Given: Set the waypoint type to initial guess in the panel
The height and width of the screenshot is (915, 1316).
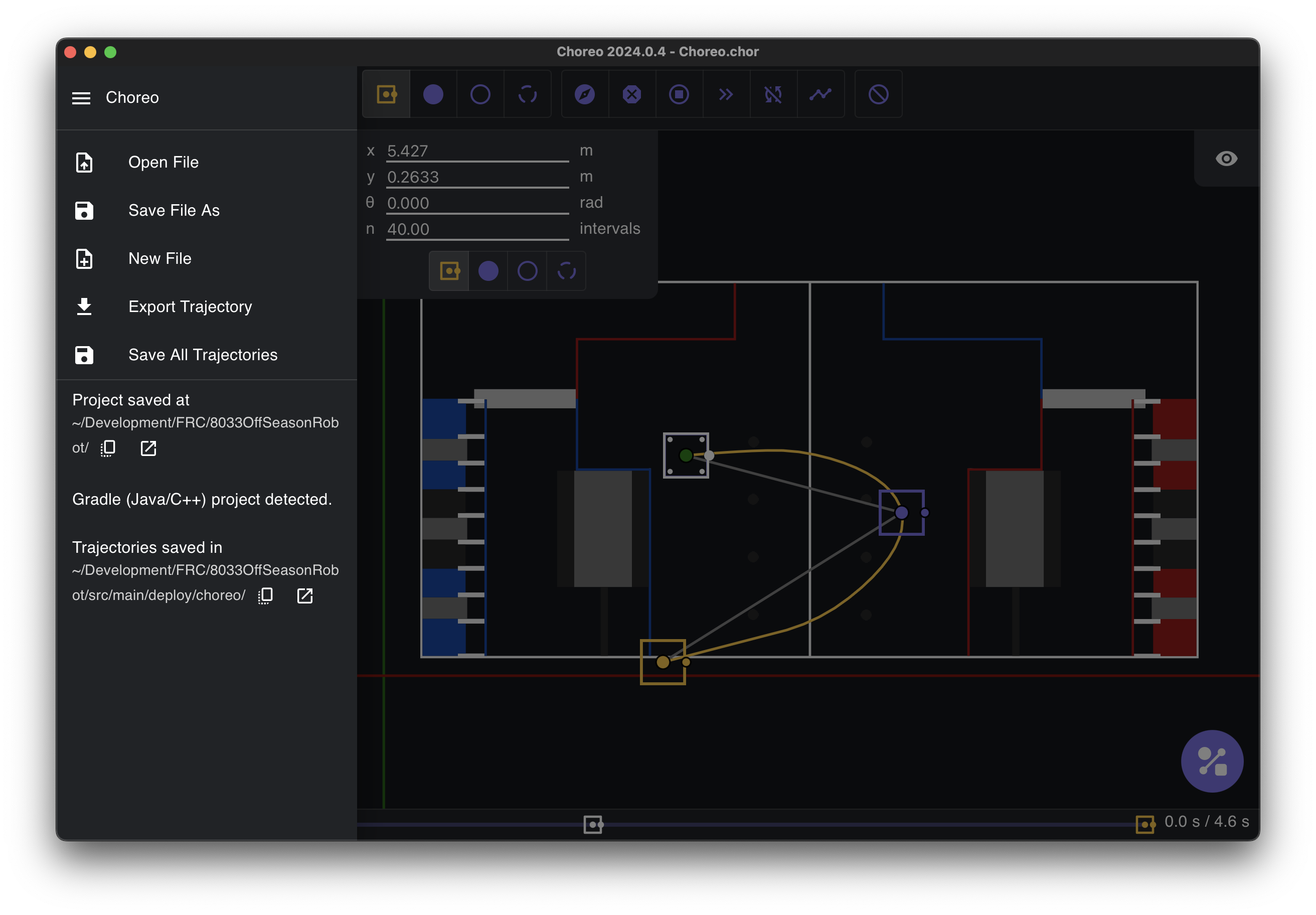Looking at the screenshot, I should 566,270.
